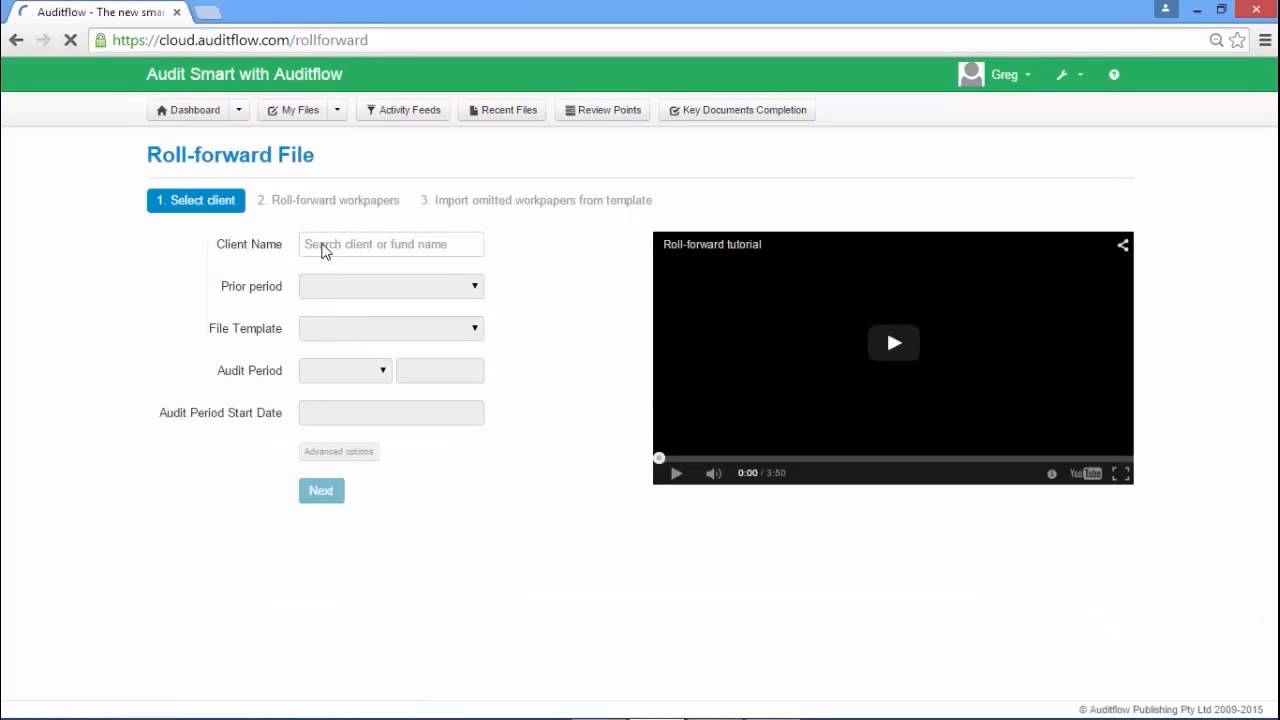Expand the My Files dropdown arrow
The height and width of the screenshot is (720, 1280).
(337, 110)
